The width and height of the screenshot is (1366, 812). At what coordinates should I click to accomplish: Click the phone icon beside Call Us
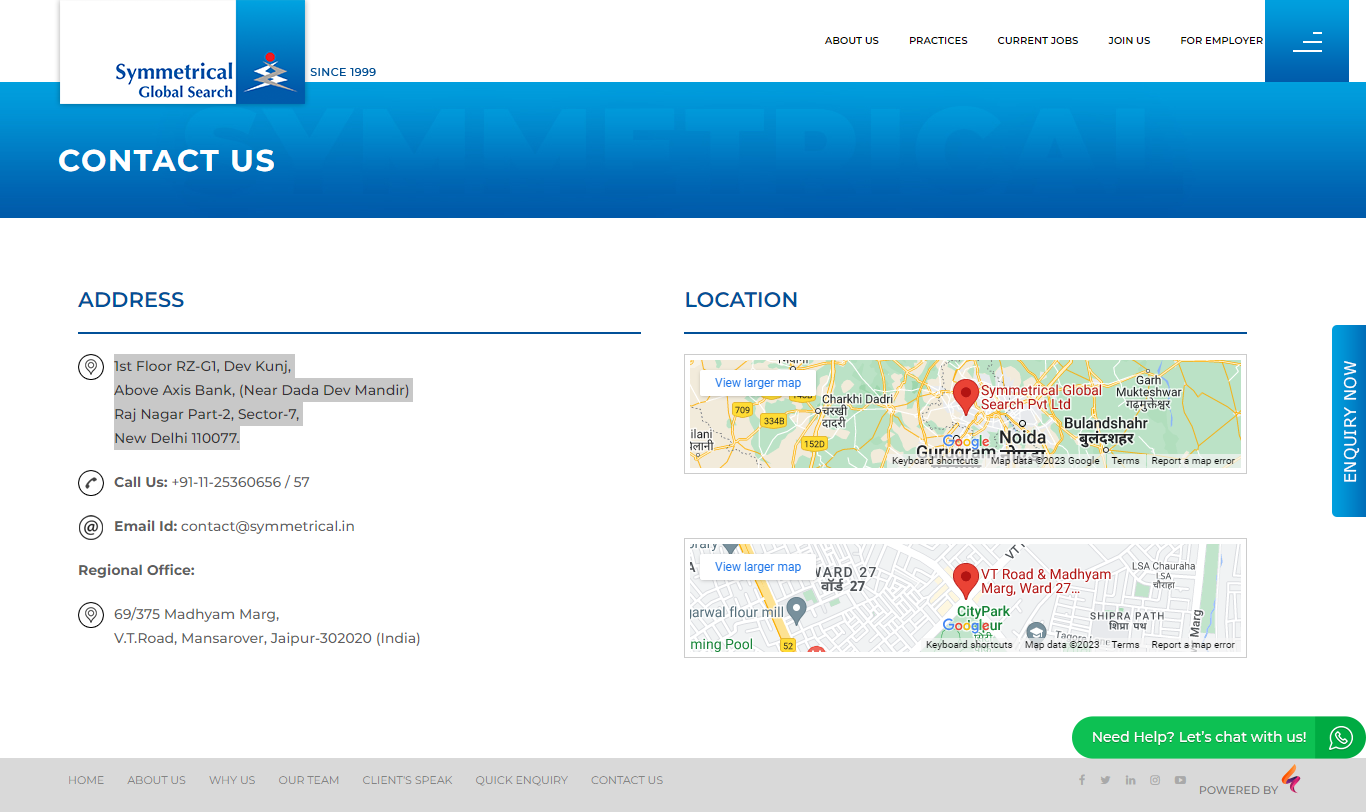(x=91, y=483)
